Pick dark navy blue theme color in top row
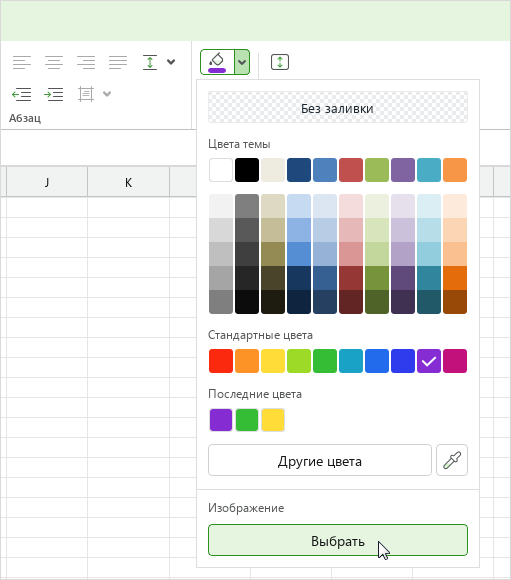The image size is (511, 580). pyautogui.click(x=299, y=170)
